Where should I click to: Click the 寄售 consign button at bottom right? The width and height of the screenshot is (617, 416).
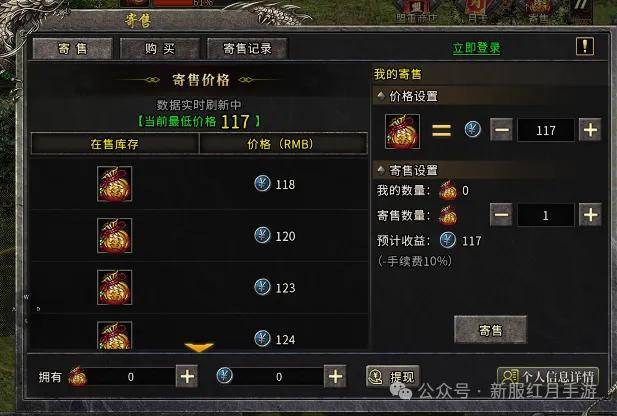point(490,330)
